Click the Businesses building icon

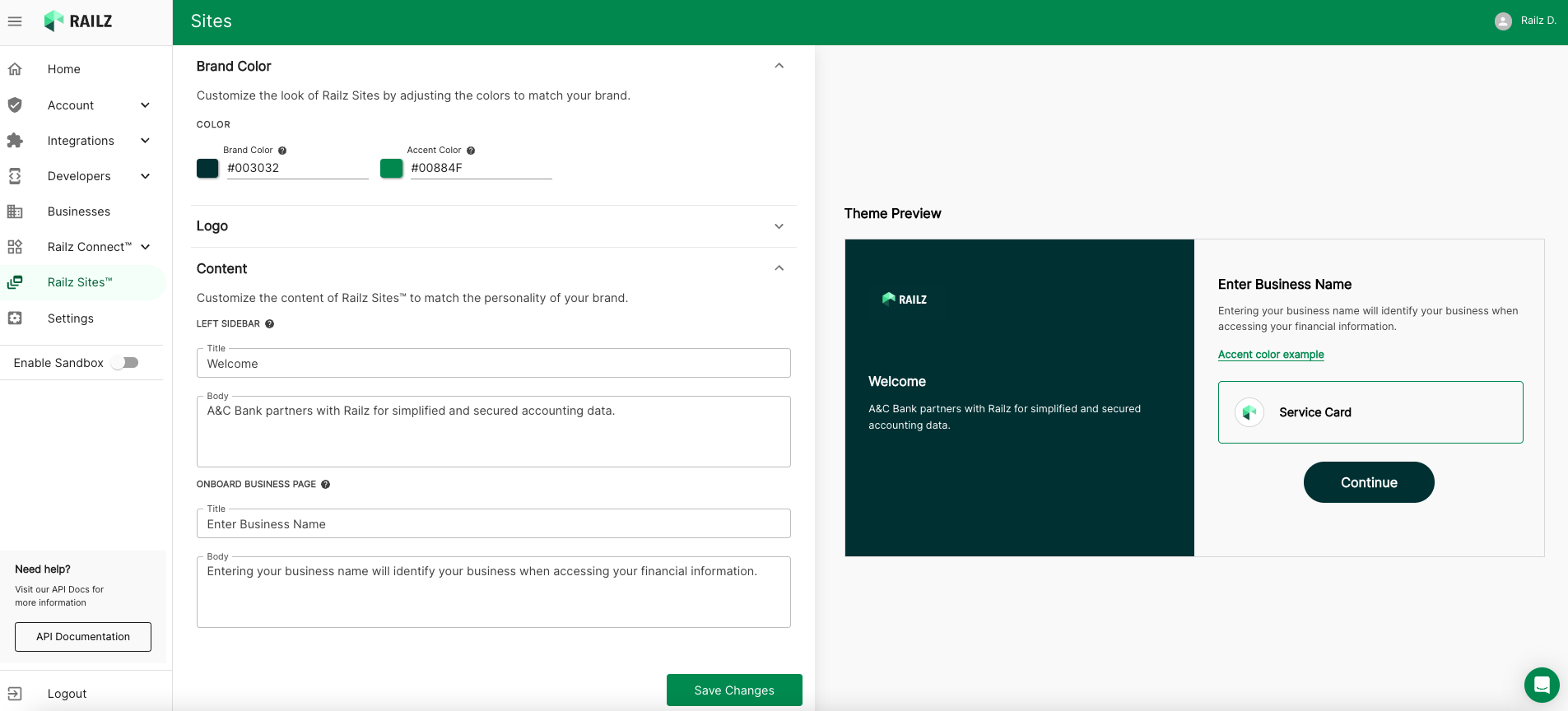(15, 211)
